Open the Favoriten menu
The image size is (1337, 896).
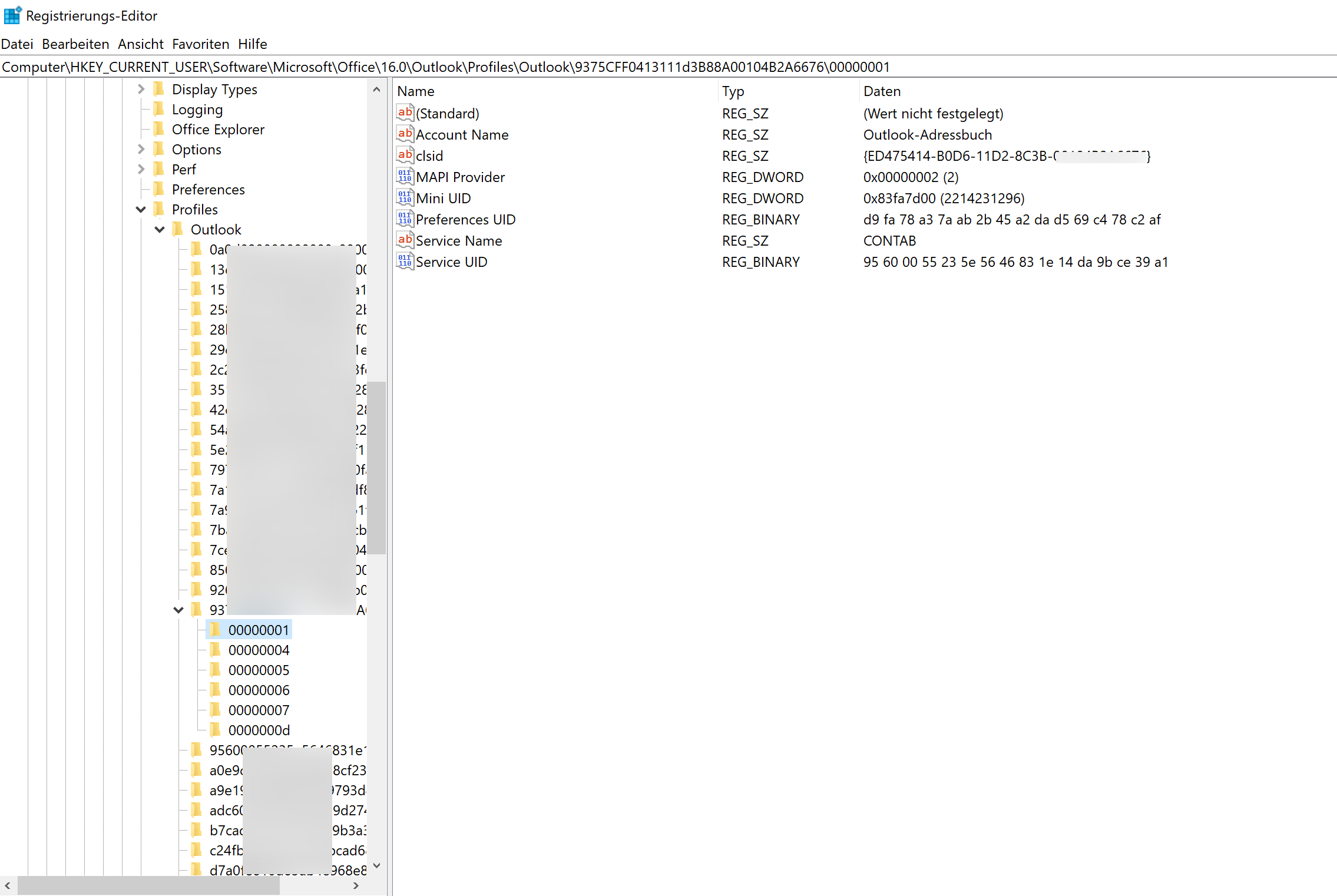(200, 44)
